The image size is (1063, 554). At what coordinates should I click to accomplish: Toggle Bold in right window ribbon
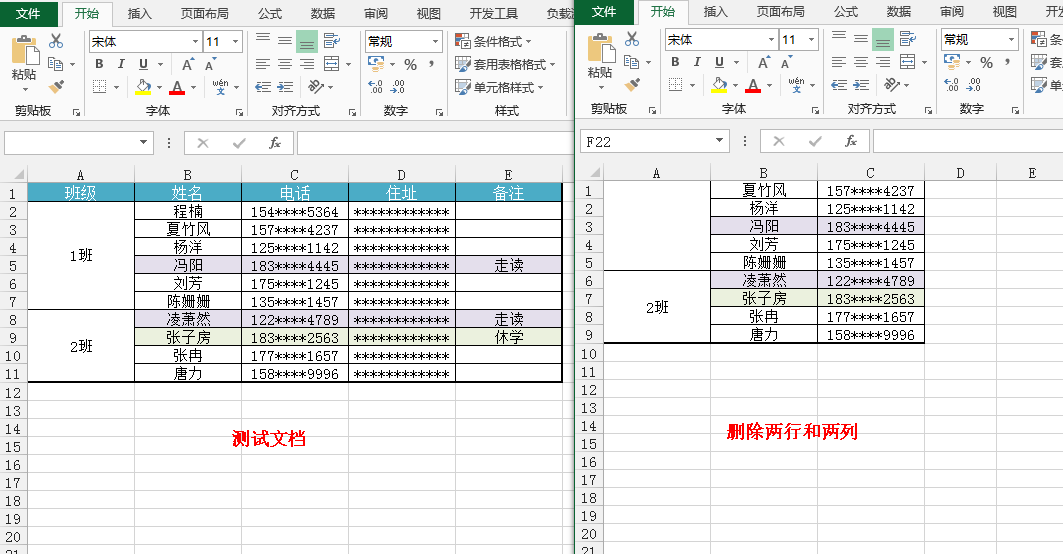(x=675, y=62)
